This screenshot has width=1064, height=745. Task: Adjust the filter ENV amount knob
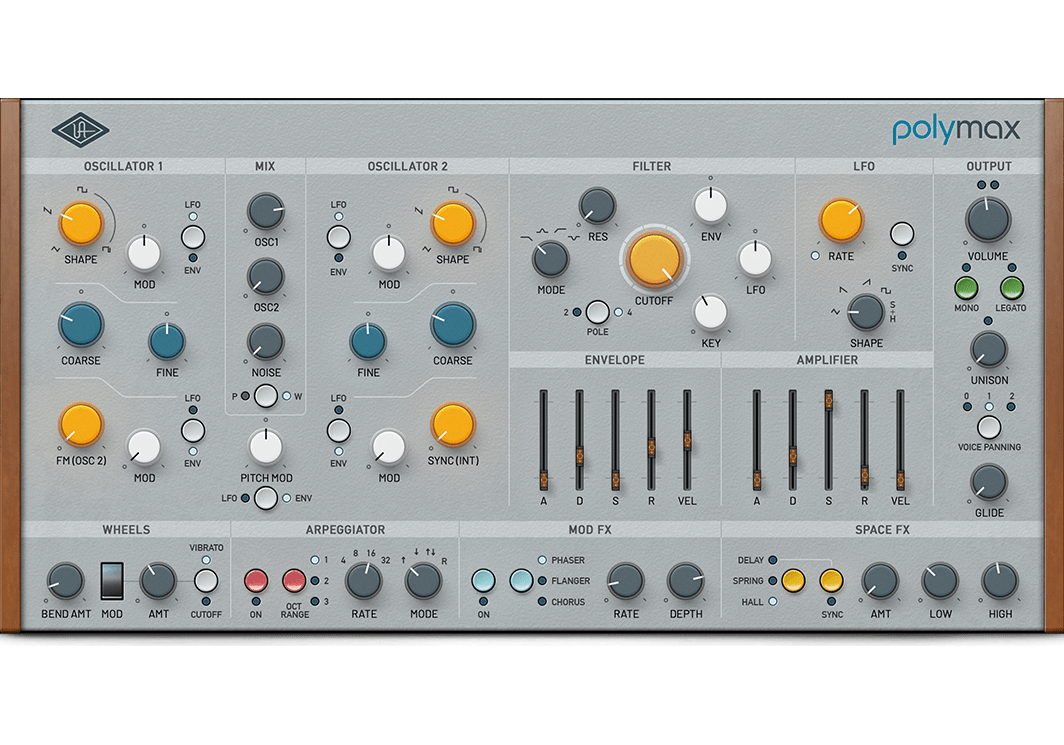[x=710, y=206]
